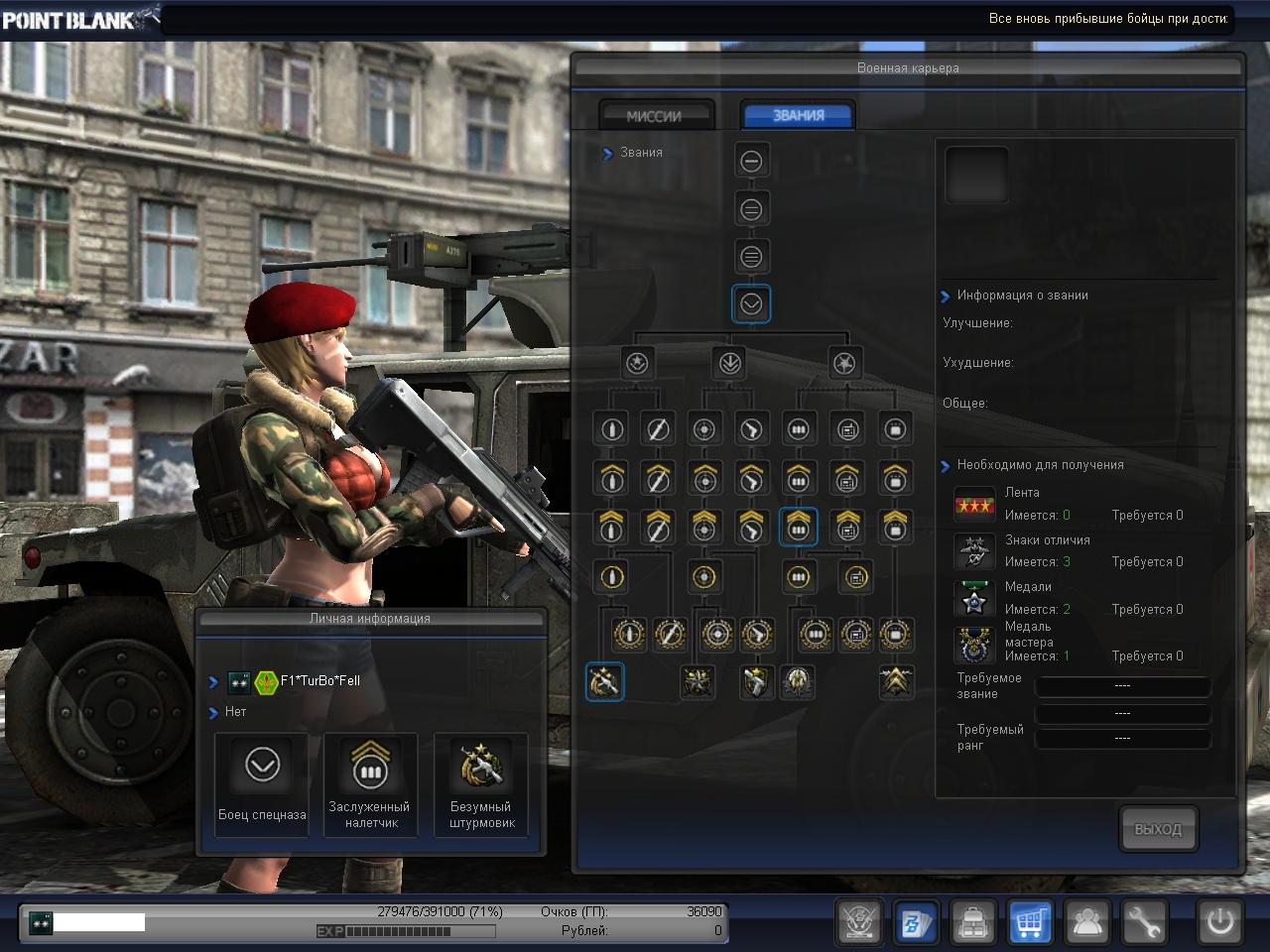Select the Безумный штурмовик title slot
This screenshot has height=952, width=1270.
[x=481, y=785]
